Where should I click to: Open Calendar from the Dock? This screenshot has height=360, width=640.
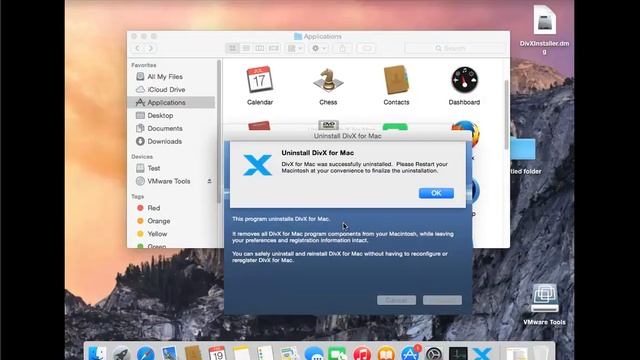pos(217,353)
